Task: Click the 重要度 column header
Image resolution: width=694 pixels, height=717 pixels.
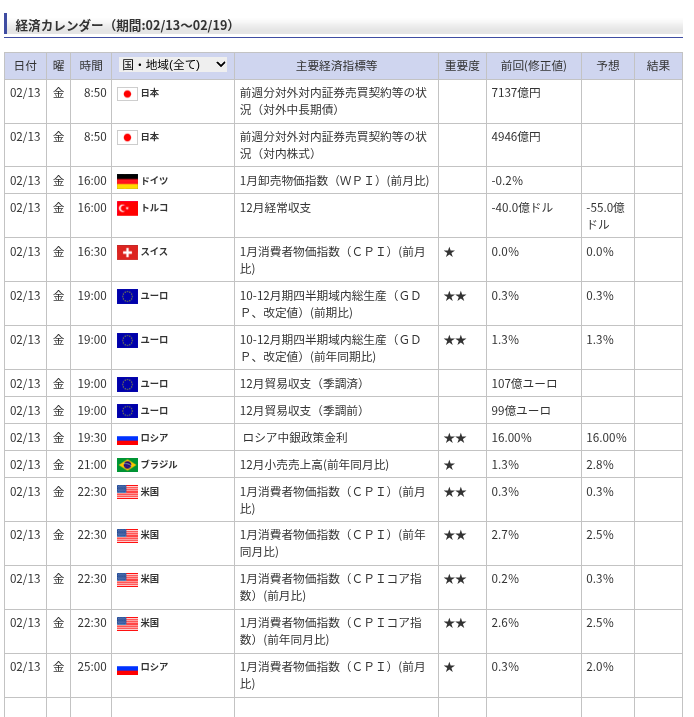Action: (x=462, y=66)
